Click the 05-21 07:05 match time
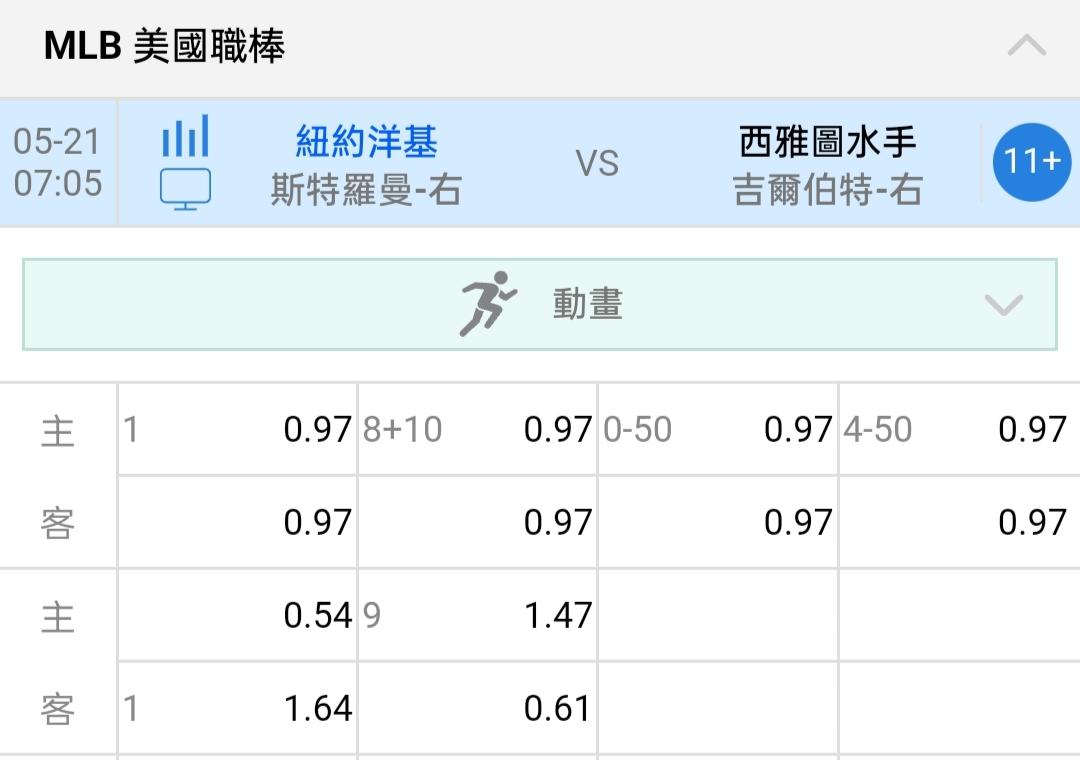1080x760 pixels. point(58,163)
